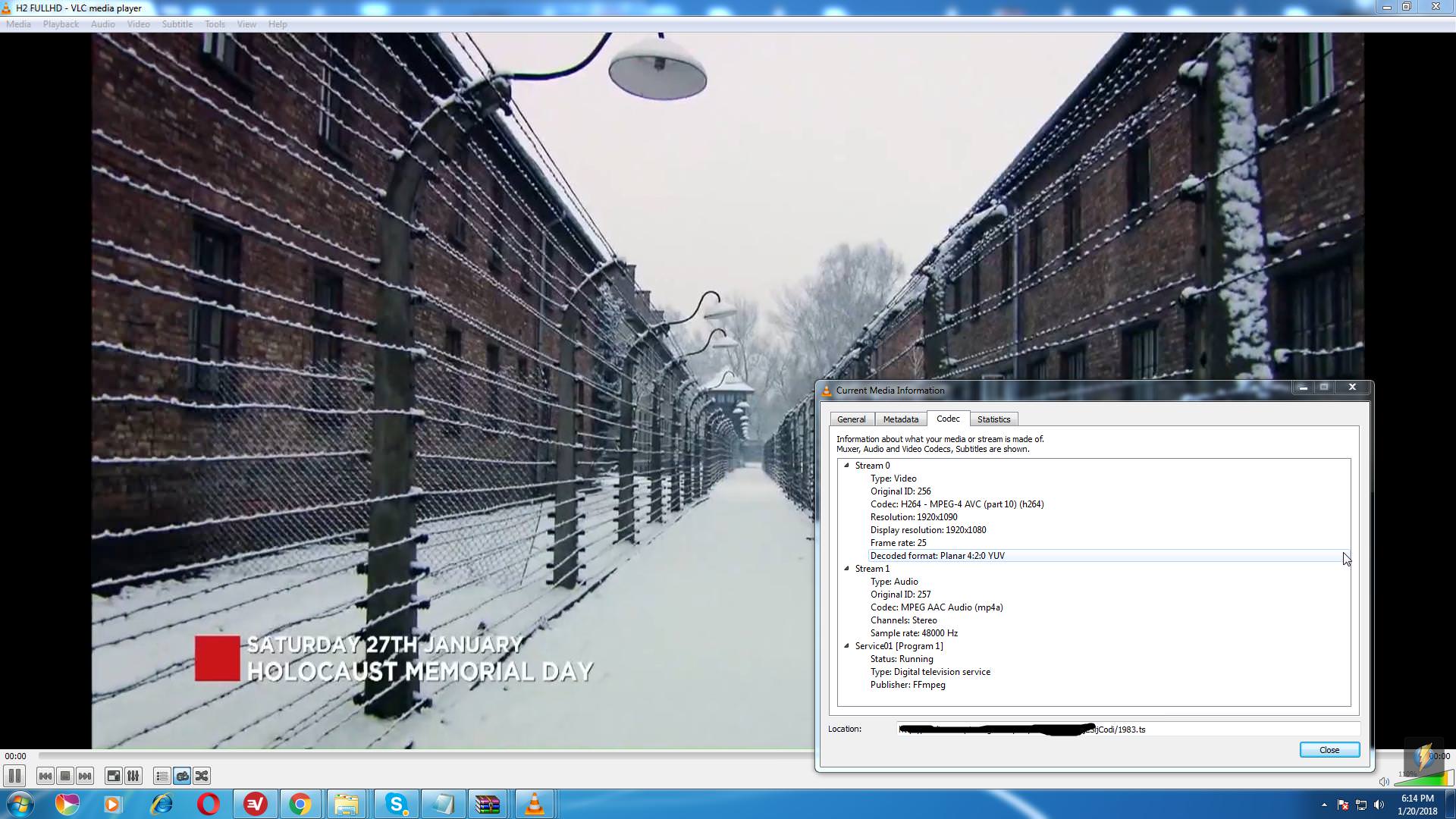
Task: Open the Windows Start menu
Action: 20,804
